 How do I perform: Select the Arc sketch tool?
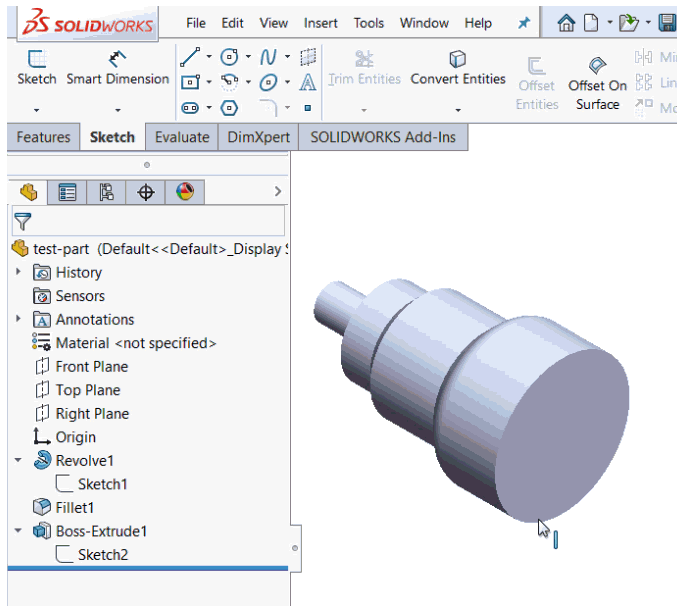[229, 82]
